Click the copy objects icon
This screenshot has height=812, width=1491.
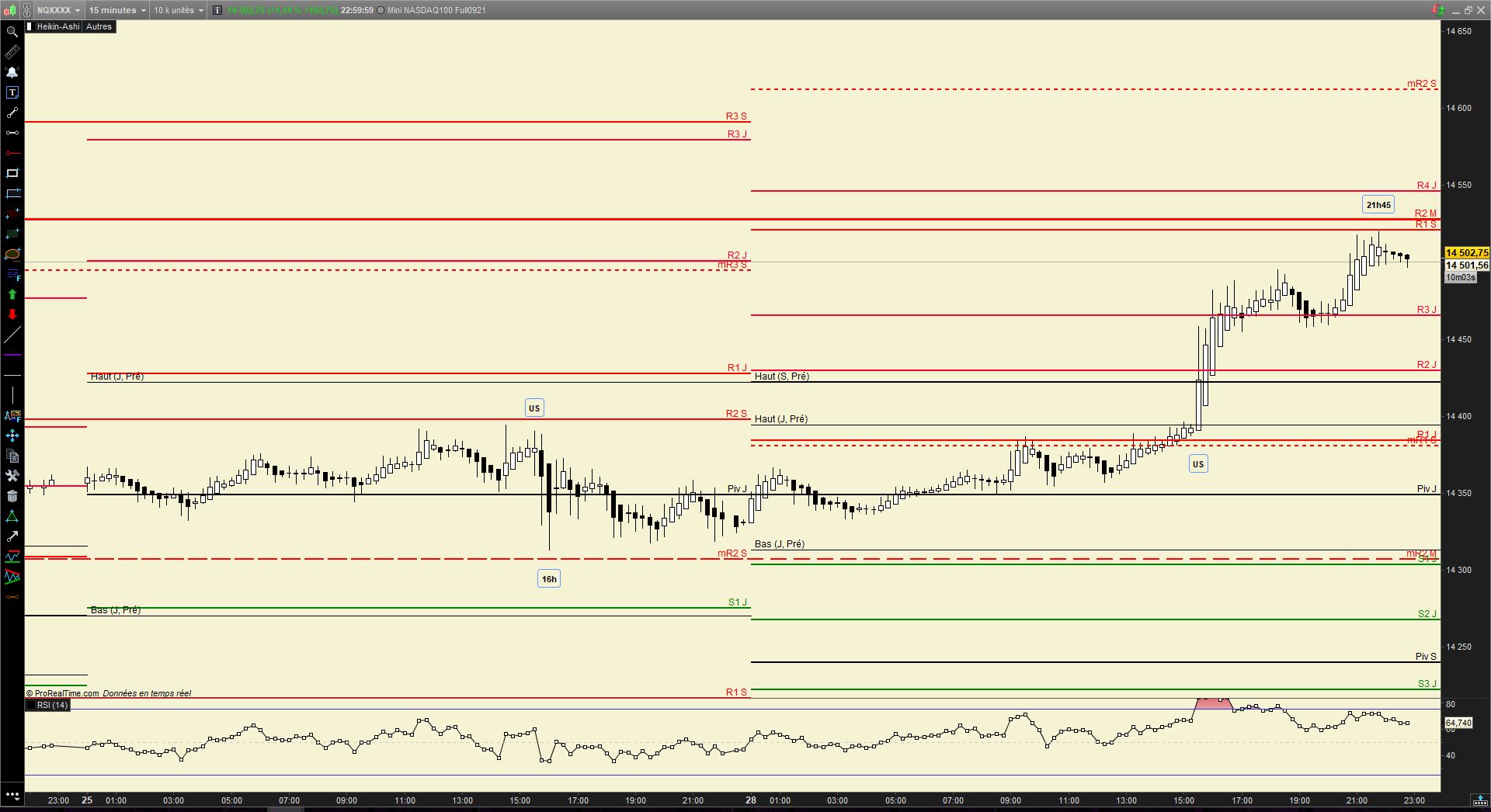tap(12, 456)
